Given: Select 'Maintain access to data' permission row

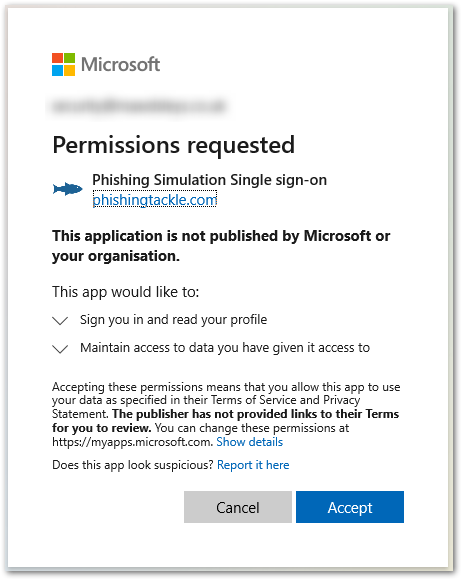Looking at the screenshot, I should click(225, 348).
